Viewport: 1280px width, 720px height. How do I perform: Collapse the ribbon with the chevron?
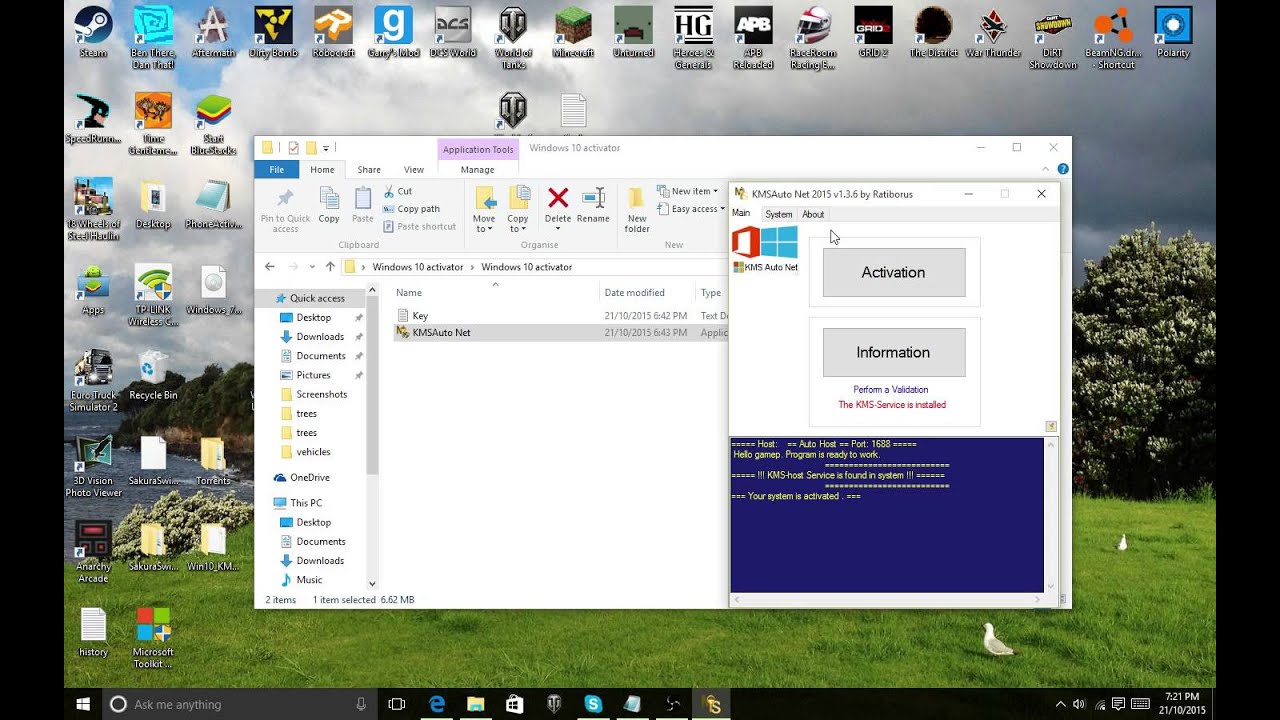click(1047, 169)
